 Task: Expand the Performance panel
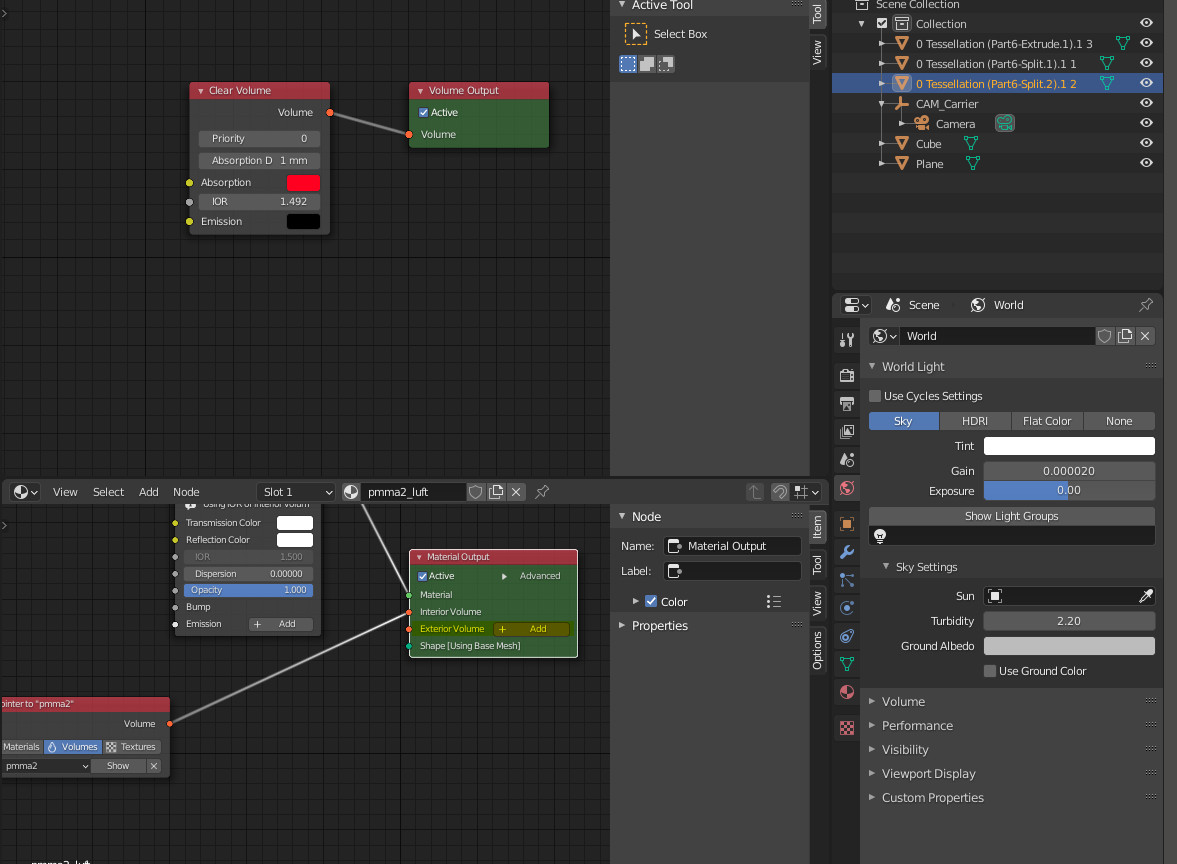[x=917, y=726]
